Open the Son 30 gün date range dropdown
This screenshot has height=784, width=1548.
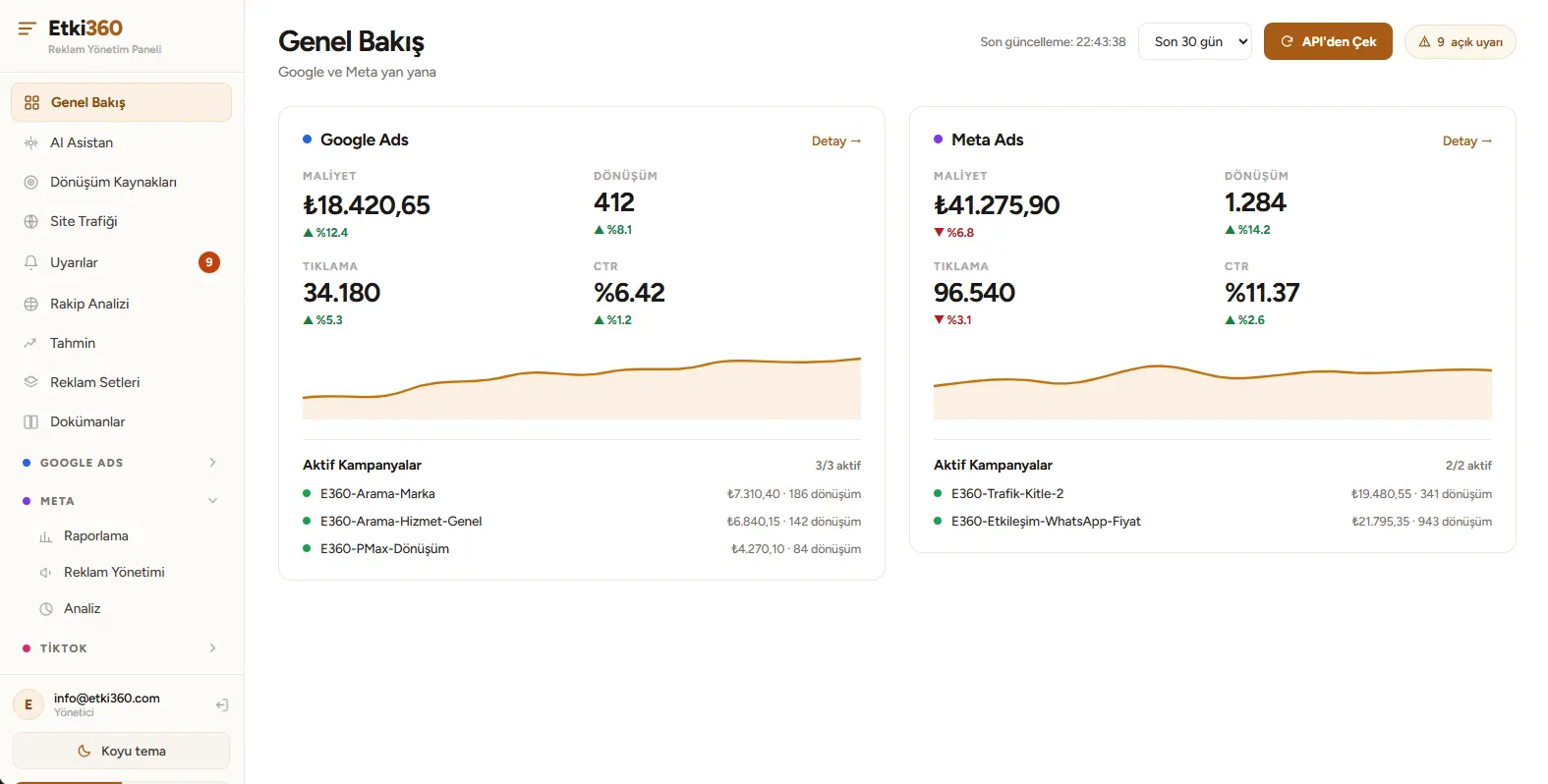(1194, 41)
